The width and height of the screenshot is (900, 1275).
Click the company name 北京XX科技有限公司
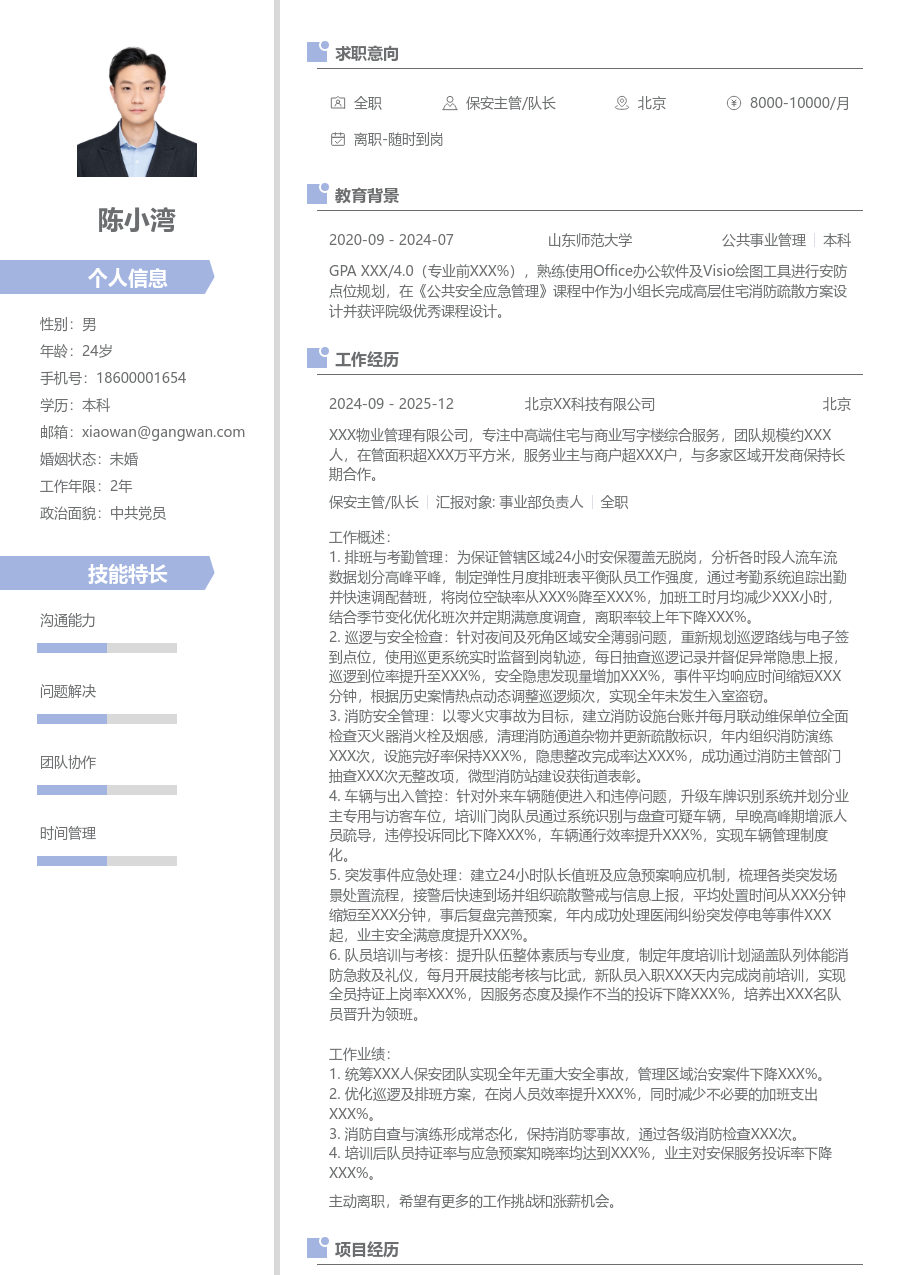pyautogui.click(x=590, y=404)
